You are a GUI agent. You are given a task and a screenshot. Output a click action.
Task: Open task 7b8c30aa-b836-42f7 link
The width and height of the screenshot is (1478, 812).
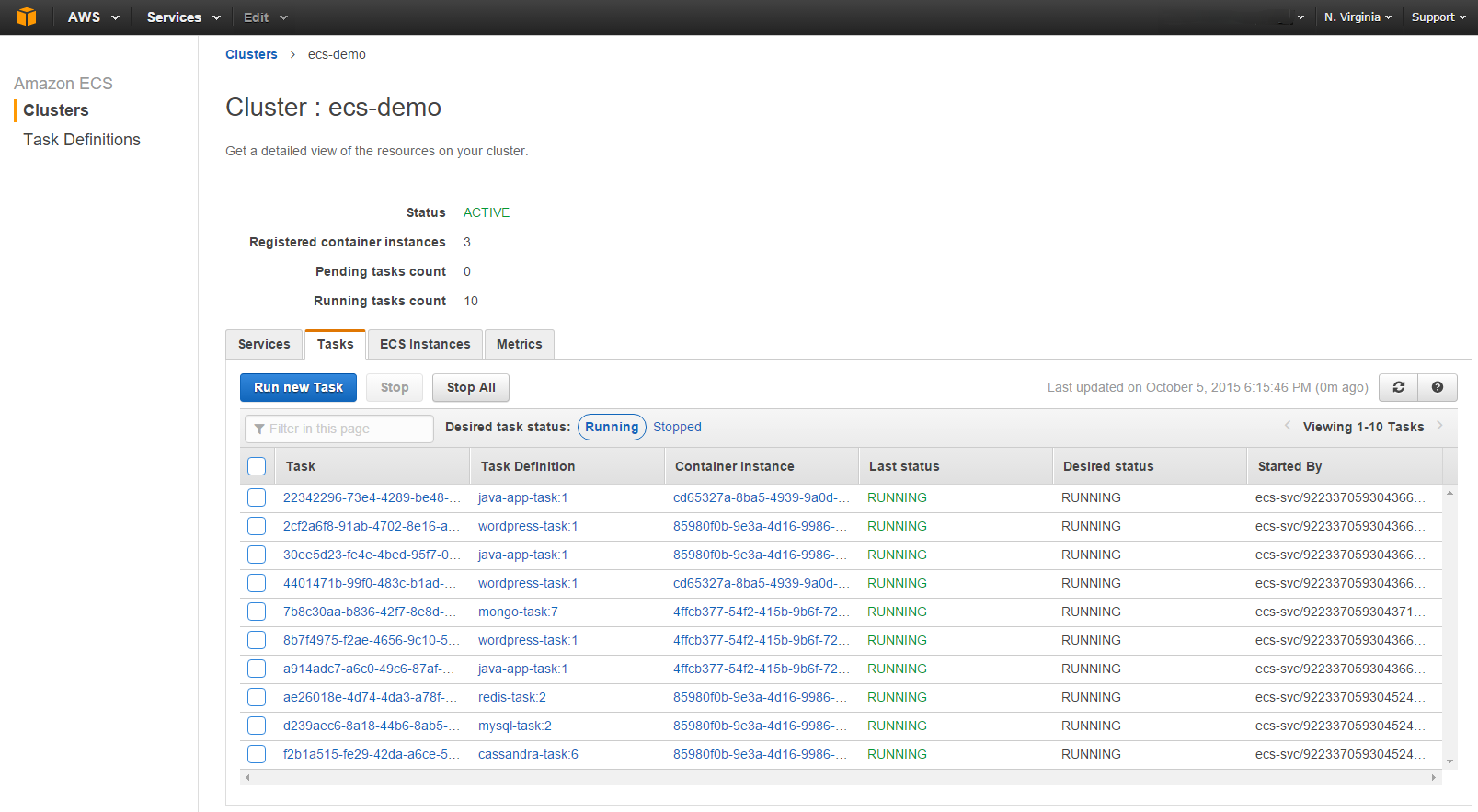370,612
